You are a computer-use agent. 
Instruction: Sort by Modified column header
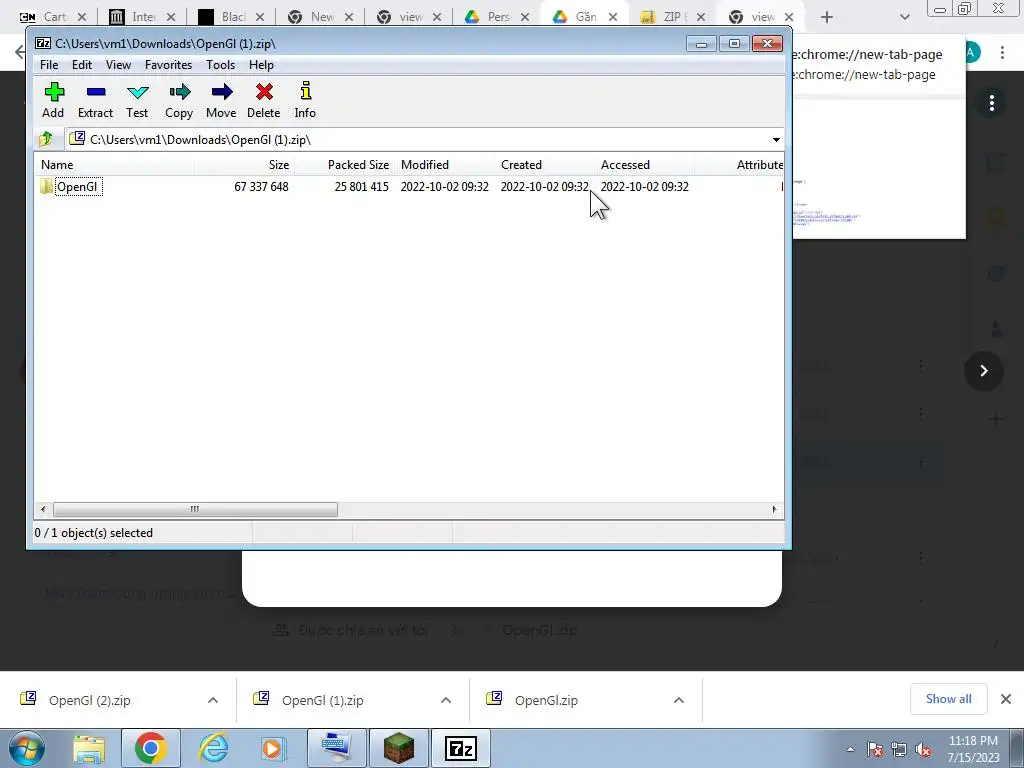click(x=444, y=165)
